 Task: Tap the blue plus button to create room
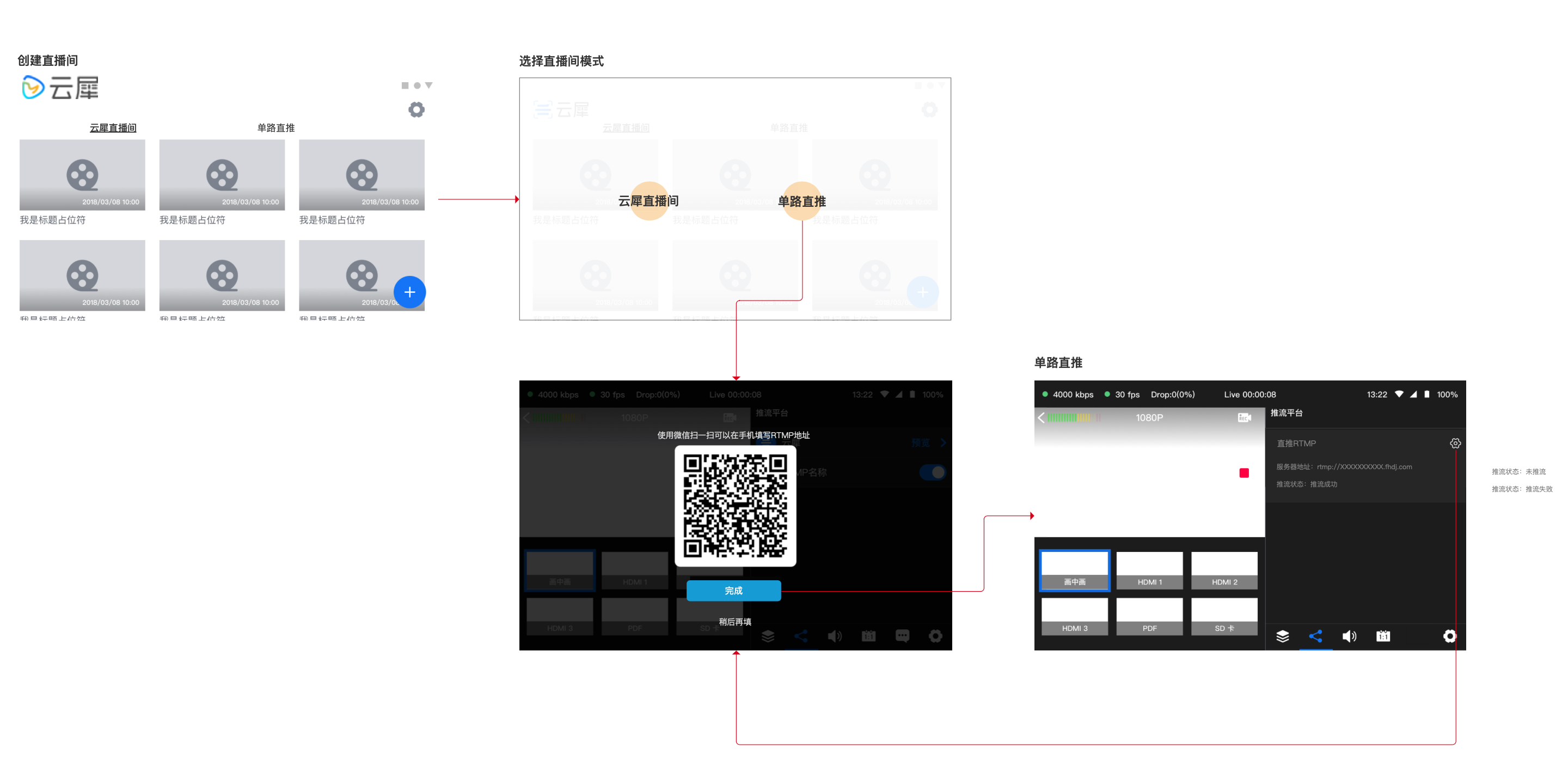pyautogui.click(x=409, y=292)
